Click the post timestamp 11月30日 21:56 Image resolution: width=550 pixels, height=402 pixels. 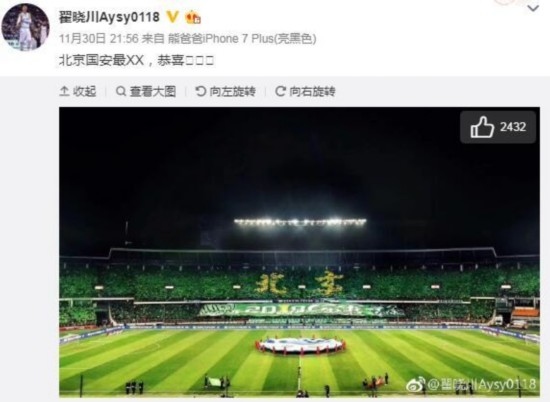pyautogui.click(x=99, y=38)
